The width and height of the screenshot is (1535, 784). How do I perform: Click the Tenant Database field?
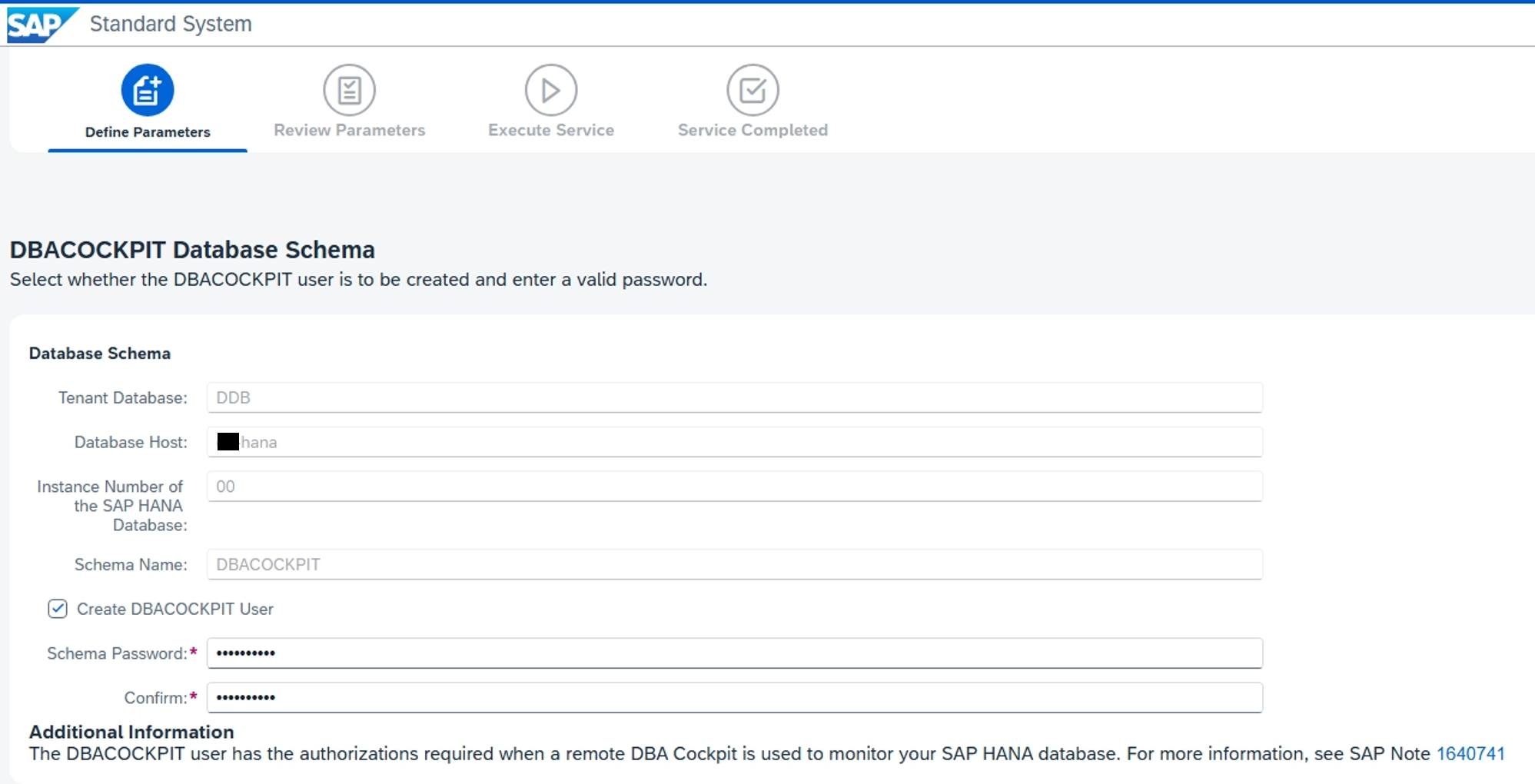pyautogui.click(x=734, y=397)
